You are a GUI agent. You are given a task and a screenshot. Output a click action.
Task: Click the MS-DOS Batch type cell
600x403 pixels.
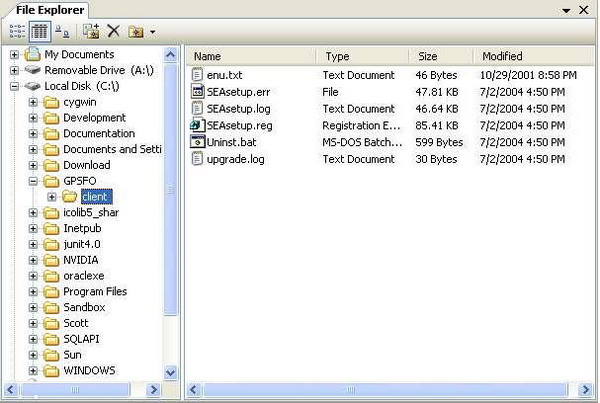click(x=362, y=142)
